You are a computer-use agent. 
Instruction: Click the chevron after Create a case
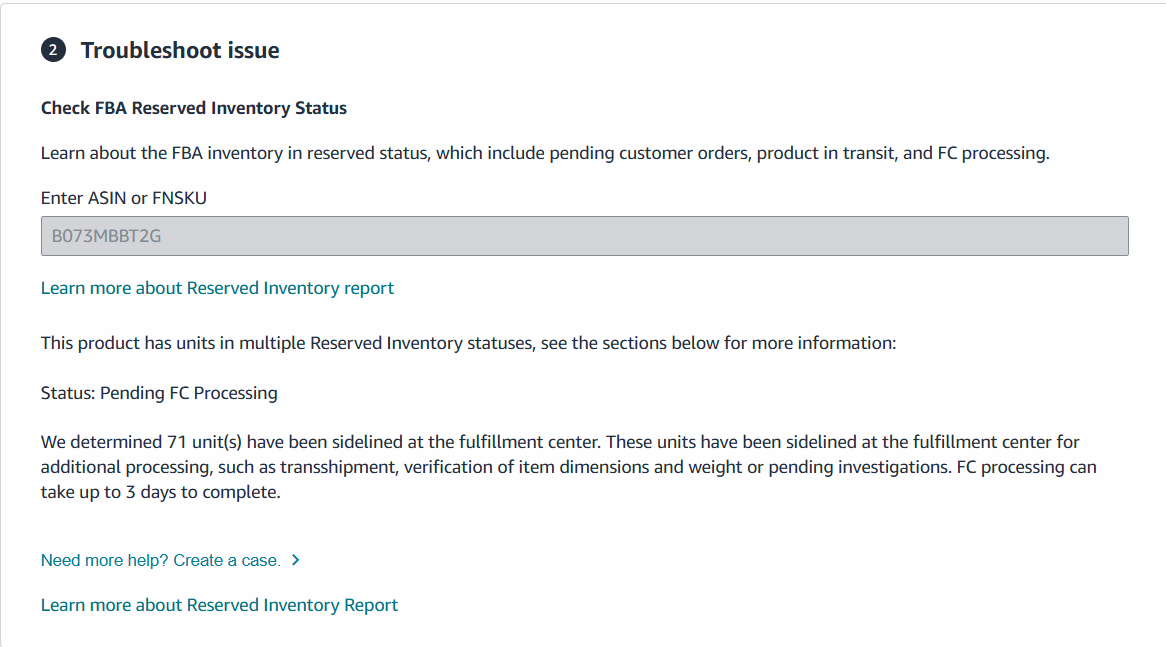tap(296, 560)
